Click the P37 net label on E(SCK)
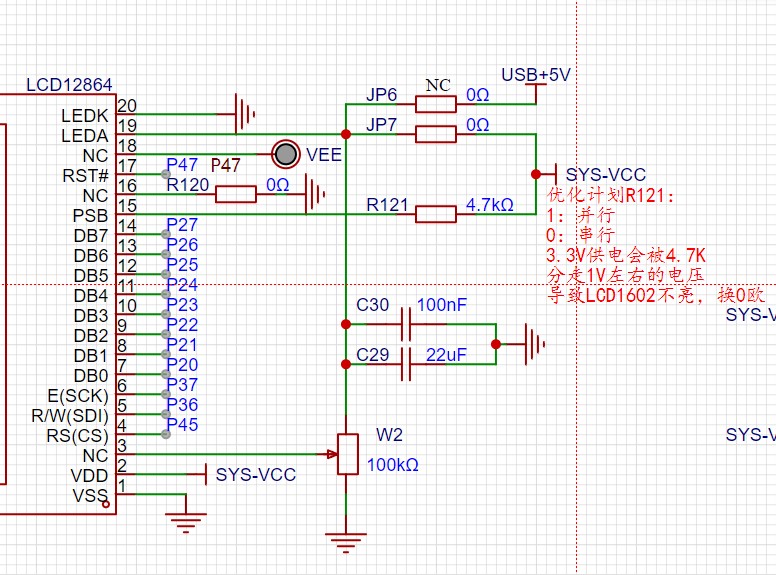 pyautogui.click(x=182, y=384)
